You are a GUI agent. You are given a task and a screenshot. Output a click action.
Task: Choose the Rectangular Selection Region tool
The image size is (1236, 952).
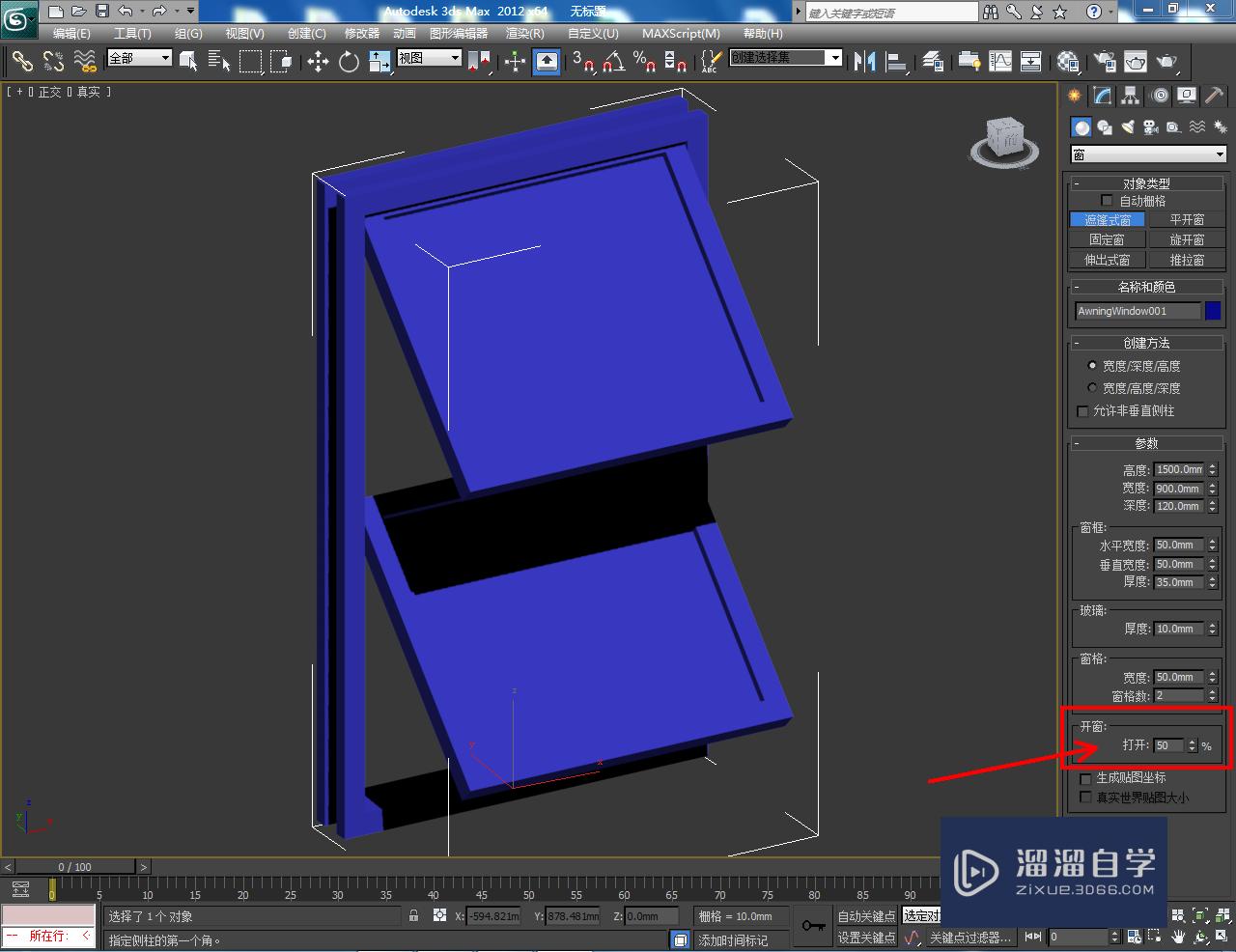[x=251, y=62]
